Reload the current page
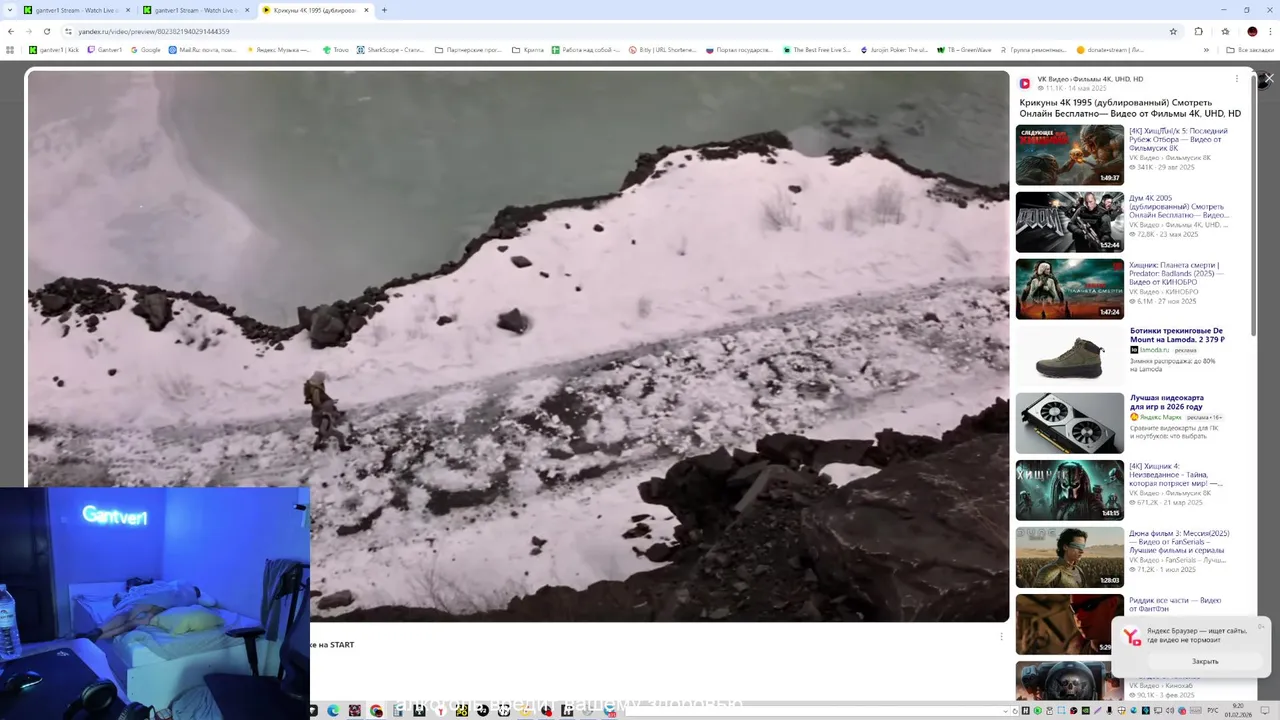Image resolution: width=1280 pixels, height=720 pixels. (49, 31)
